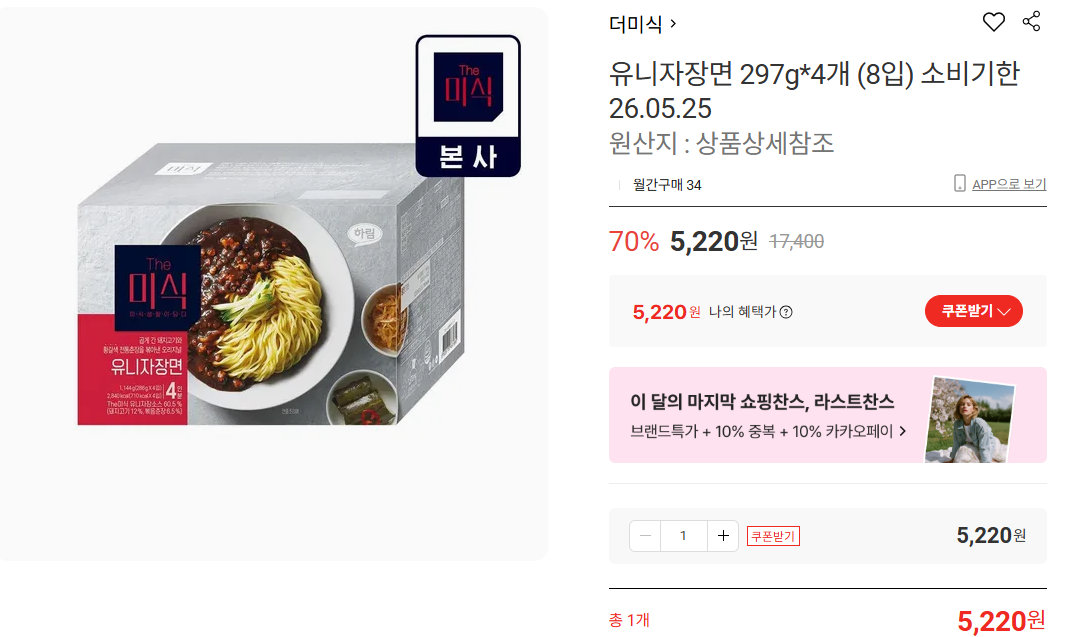
Task: Click the 나의 혜택가 label
Action: (742, 312)
